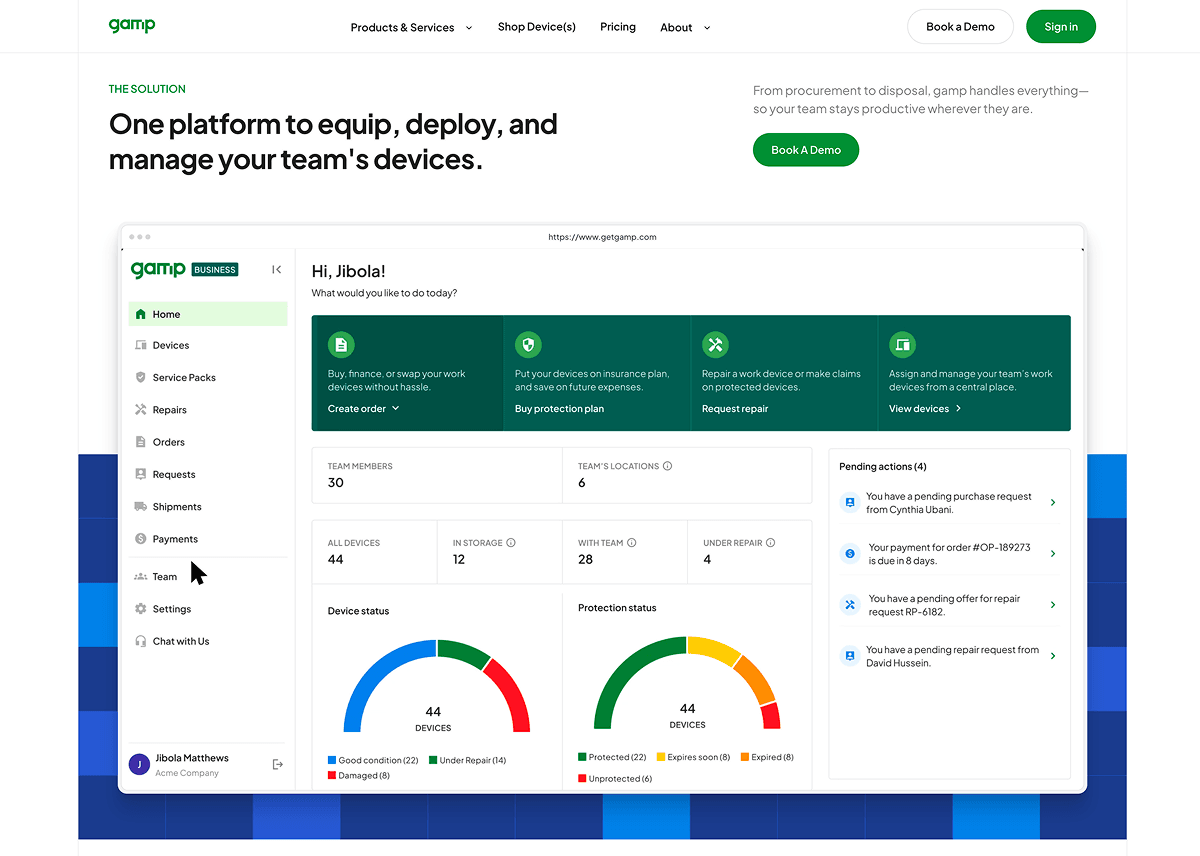The height and width of the screenshot is (856, 1200).
Task: Click the Team Members 30 stat card
Action: pyautogui.click(x=437, y=475)
